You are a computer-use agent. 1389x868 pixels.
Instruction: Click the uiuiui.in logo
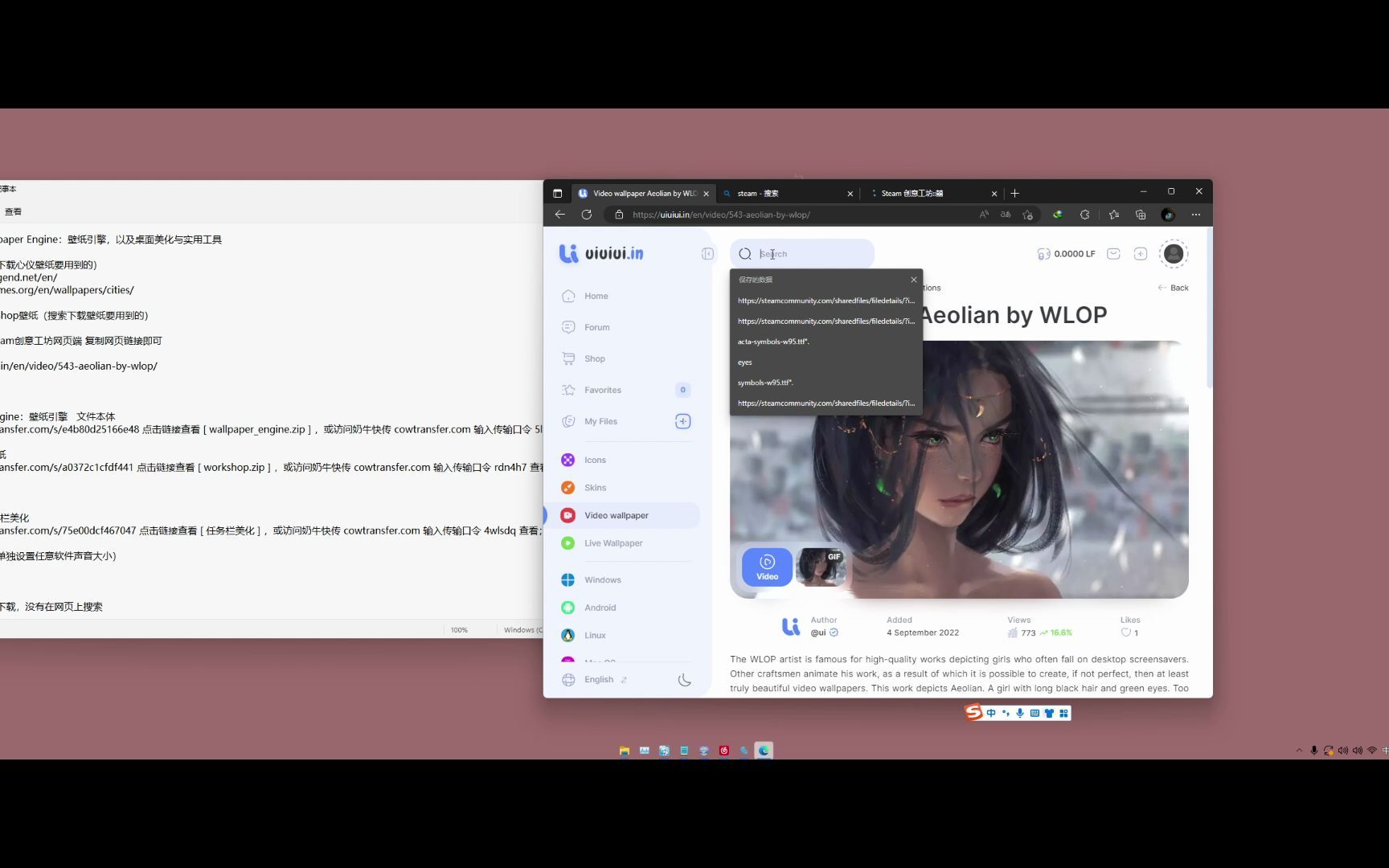[601, 253]
